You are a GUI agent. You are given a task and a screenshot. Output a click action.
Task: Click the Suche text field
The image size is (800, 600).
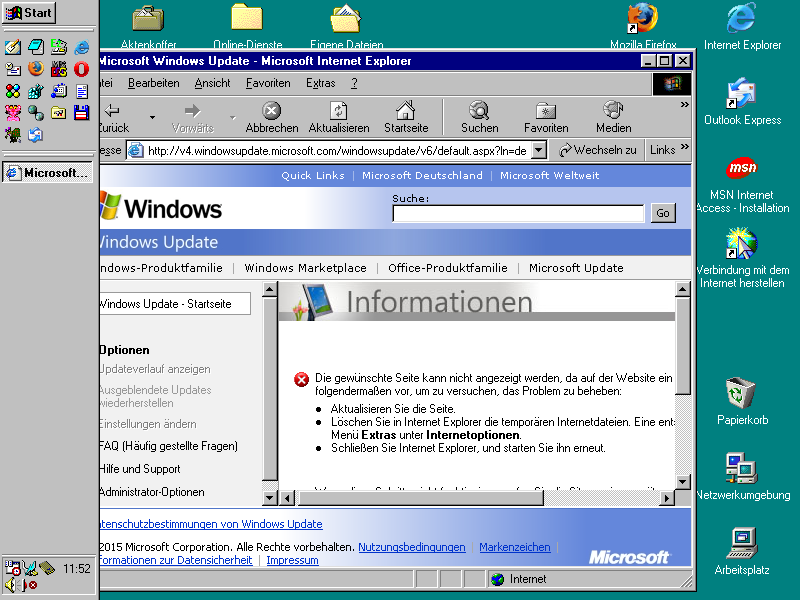pos(518,213)
